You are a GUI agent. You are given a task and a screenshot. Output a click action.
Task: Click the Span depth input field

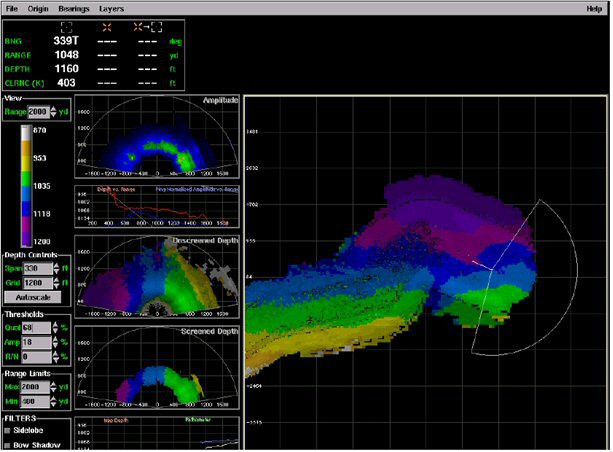point(38,268)
